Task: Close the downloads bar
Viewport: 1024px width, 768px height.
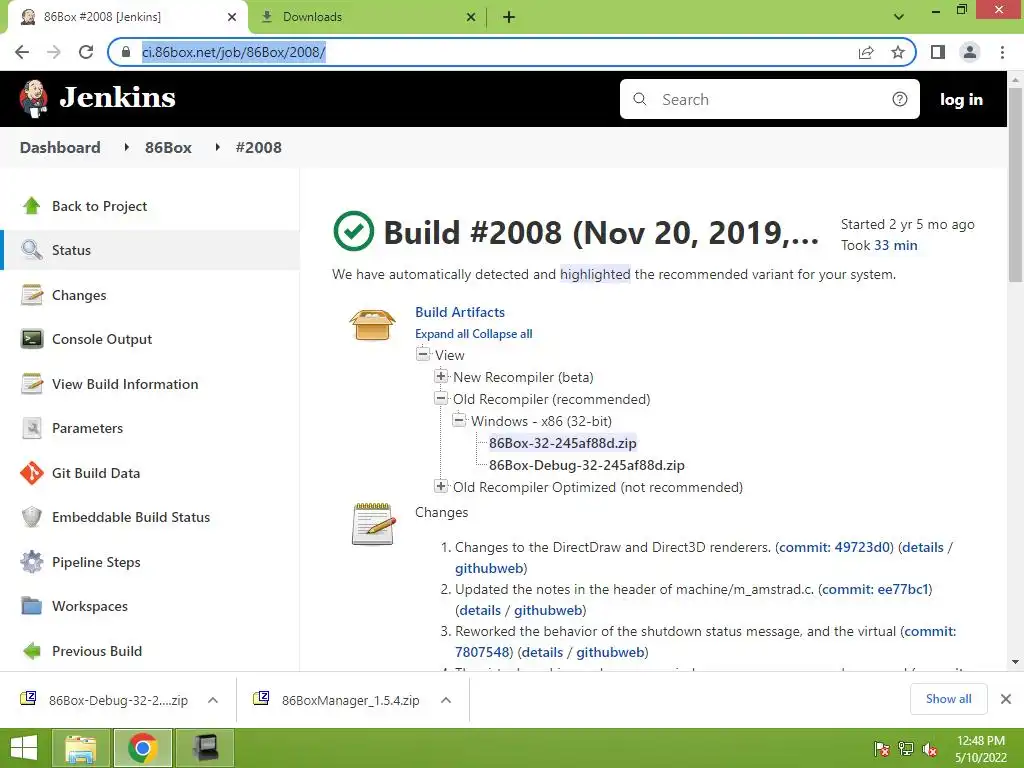Action: coord(1006,699)
